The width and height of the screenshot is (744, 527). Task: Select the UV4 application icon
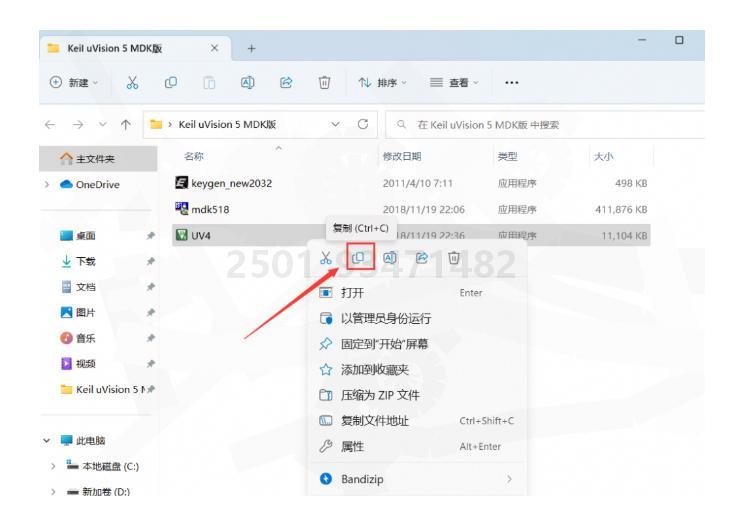pyautogui.click(x=181, y=235)
